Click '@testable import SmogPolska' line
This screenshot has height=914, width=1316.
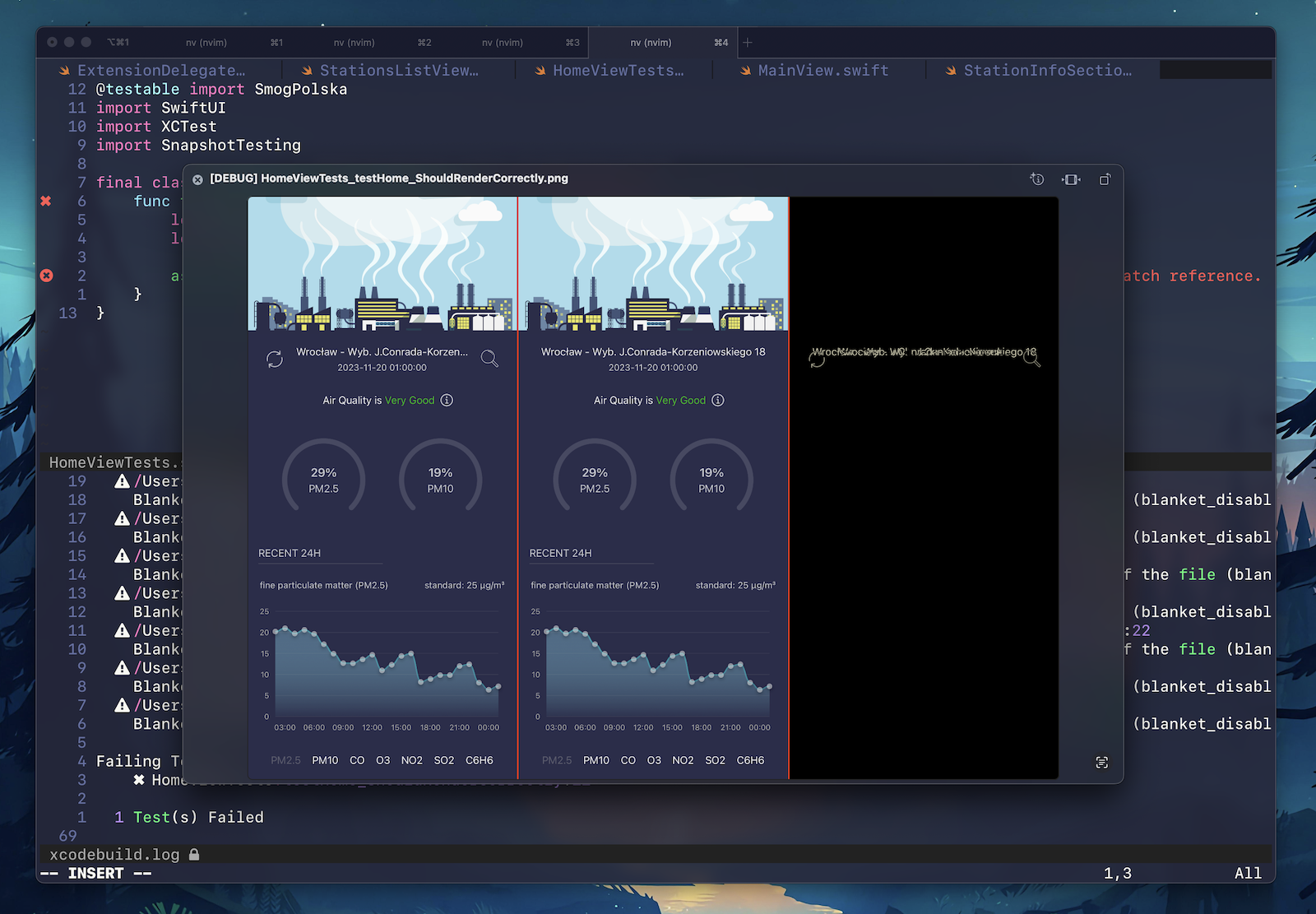[x=221, y=90]
